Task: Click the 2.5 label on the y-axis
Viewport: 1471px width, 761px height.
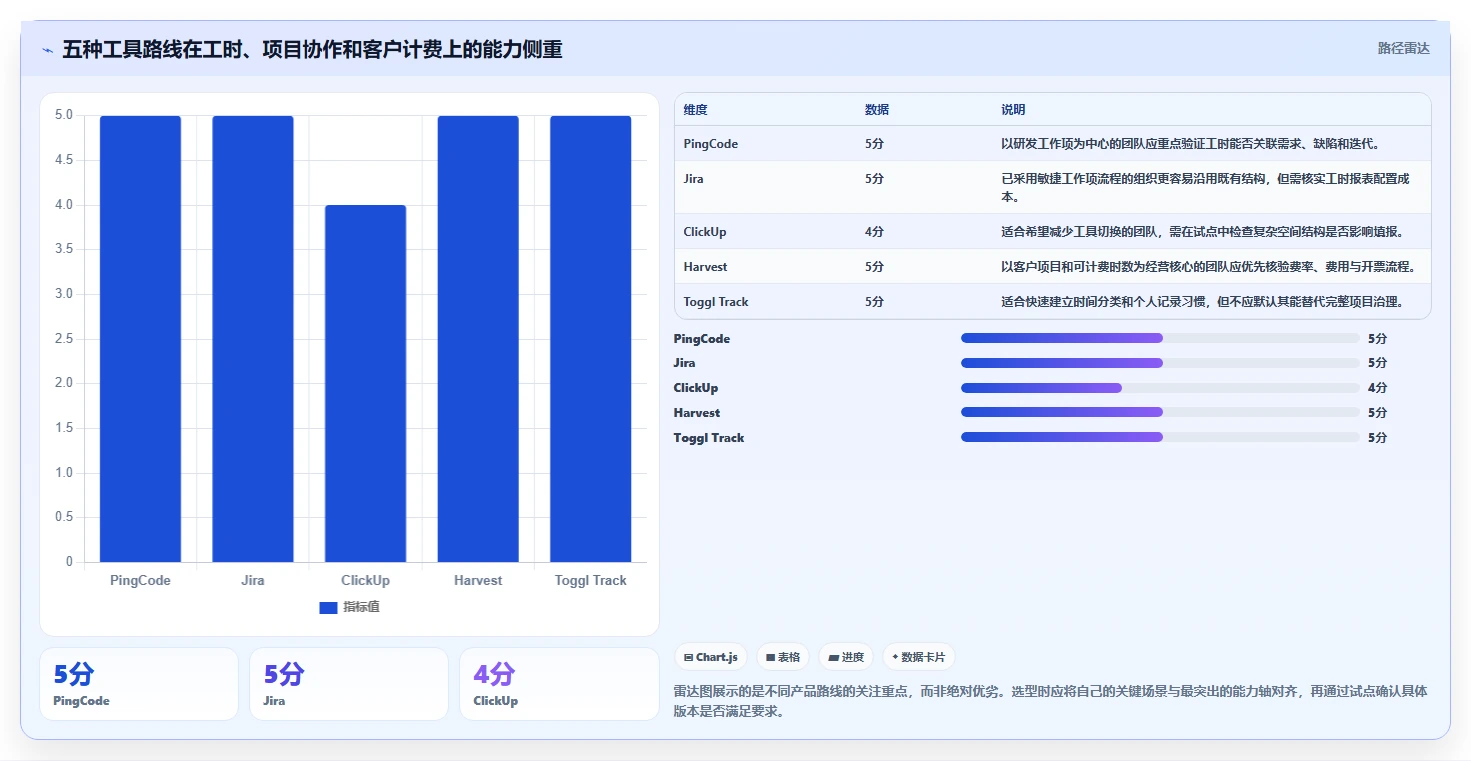Action: tap(64, 339)
